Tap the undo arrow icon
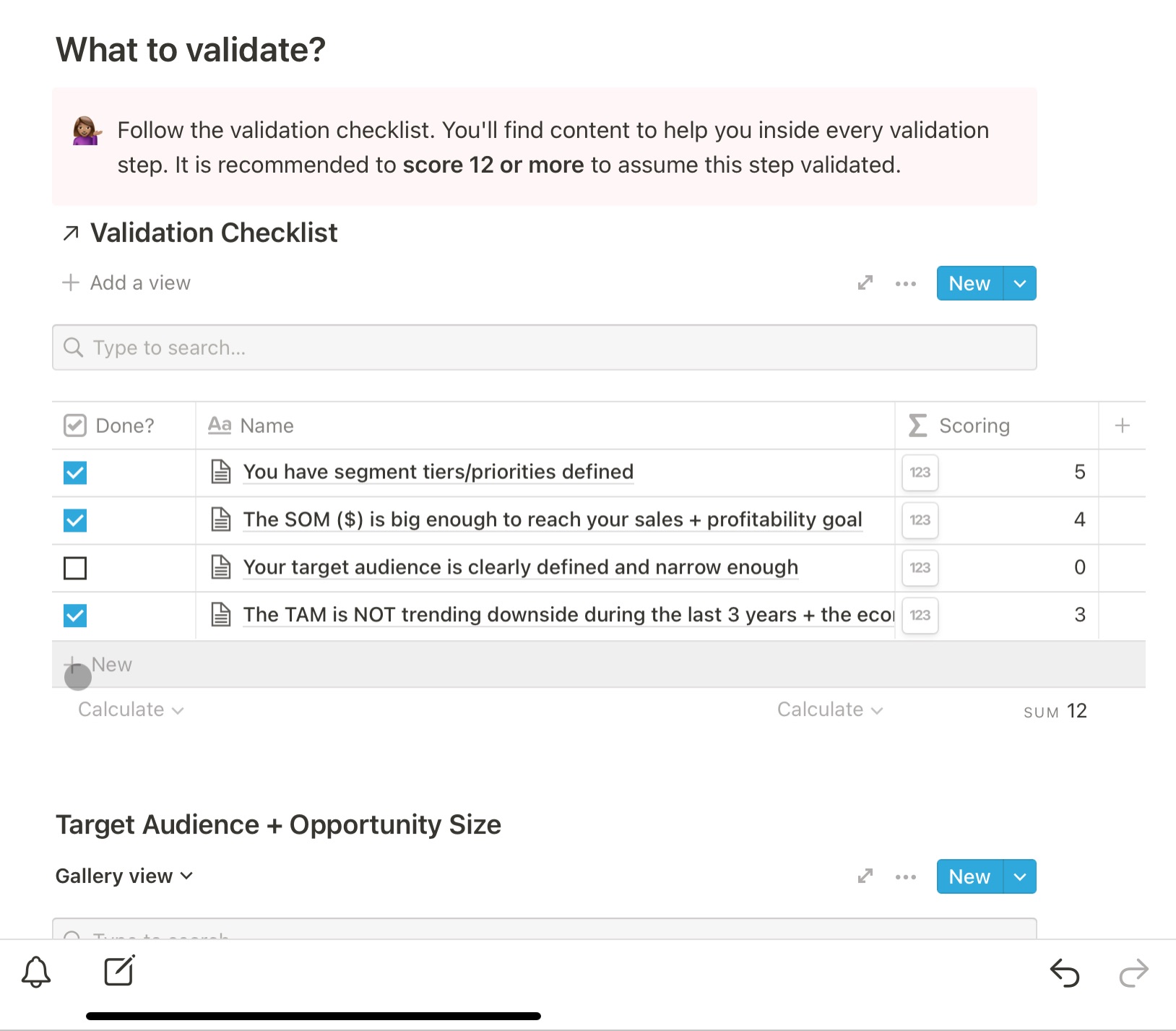 pyautogui.click(x=1064, y=972)
